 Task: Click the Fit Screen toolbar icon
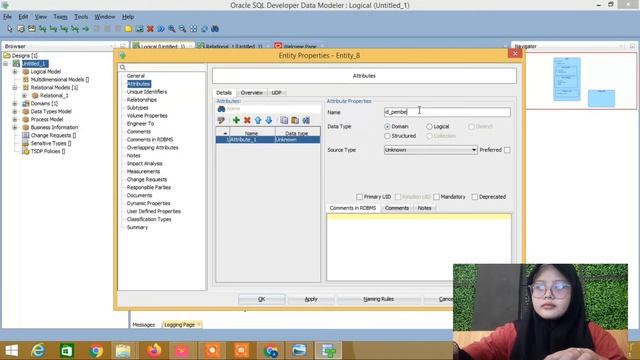coord(193,29)
